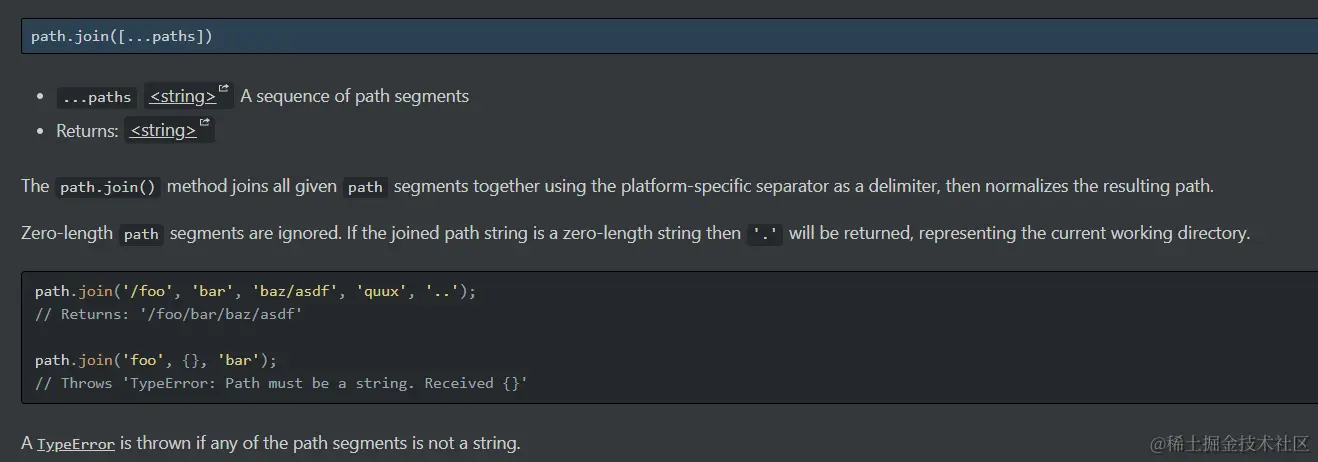
Task: Click the '// Returns: /foo/bar/baz/asdf' comment
Action: pos(168,314)
